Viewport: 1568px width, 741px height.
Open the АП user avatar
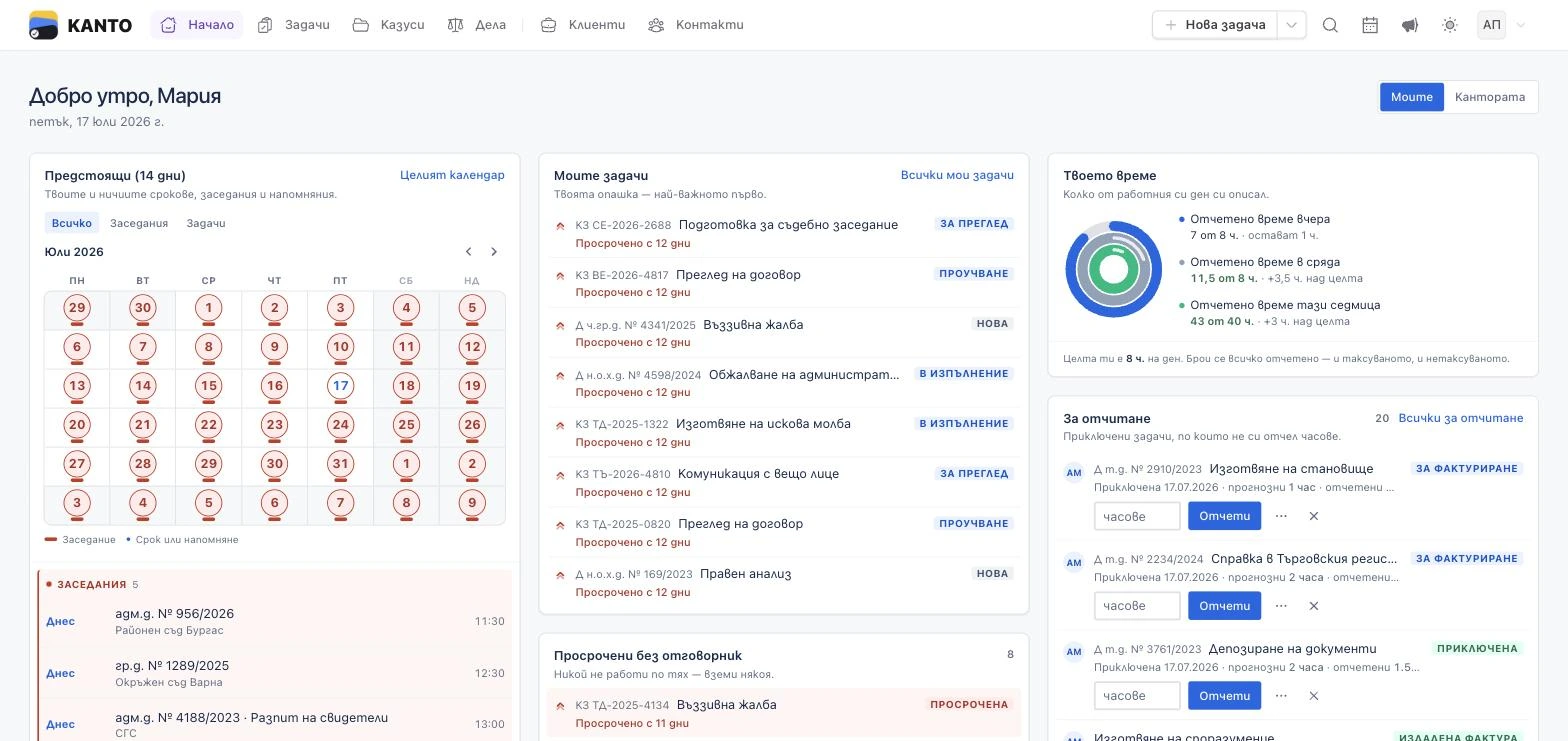point(1491,25)
